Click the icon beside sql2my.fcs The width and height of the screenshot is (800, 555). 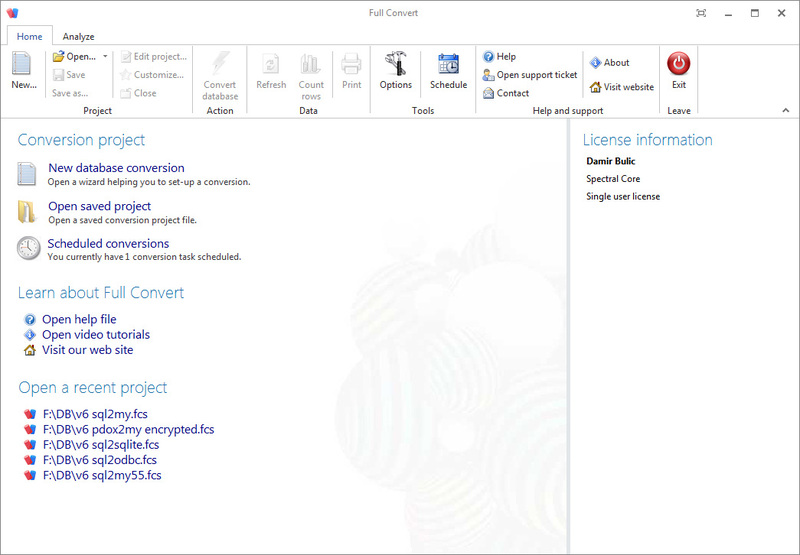pos(30,414)
